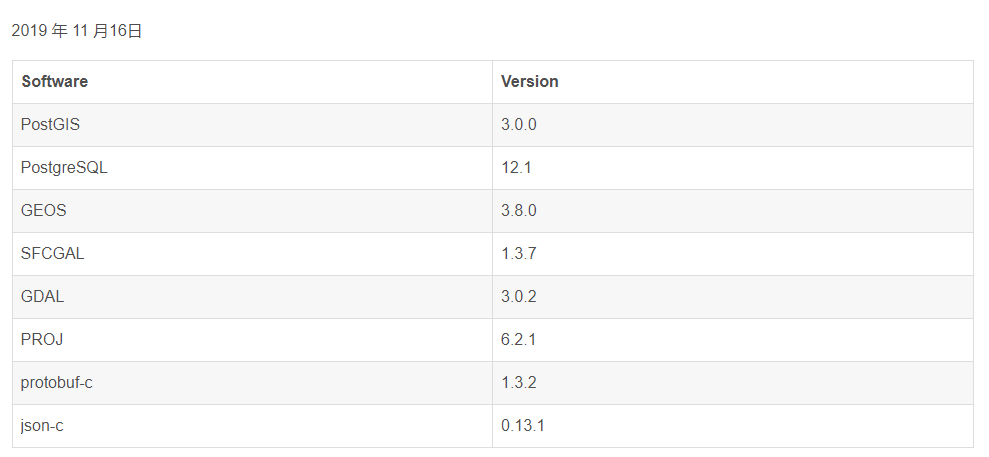Select the json-c version 0.13.1 cell

point(523,426)
